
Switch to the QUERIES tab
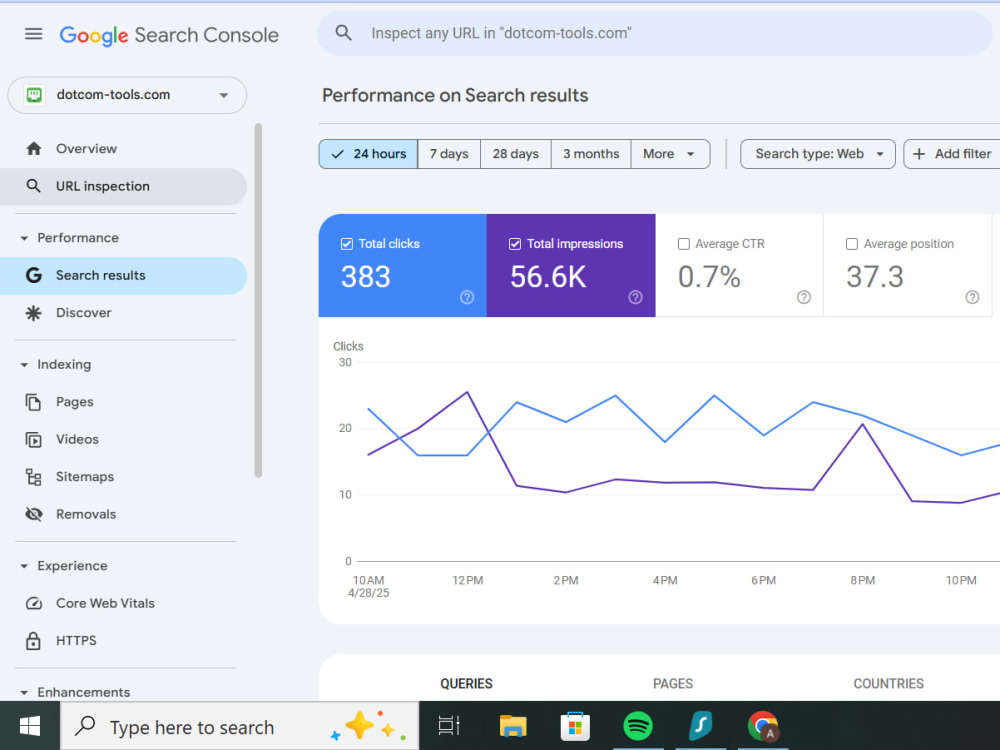click(x=466, y=684)
